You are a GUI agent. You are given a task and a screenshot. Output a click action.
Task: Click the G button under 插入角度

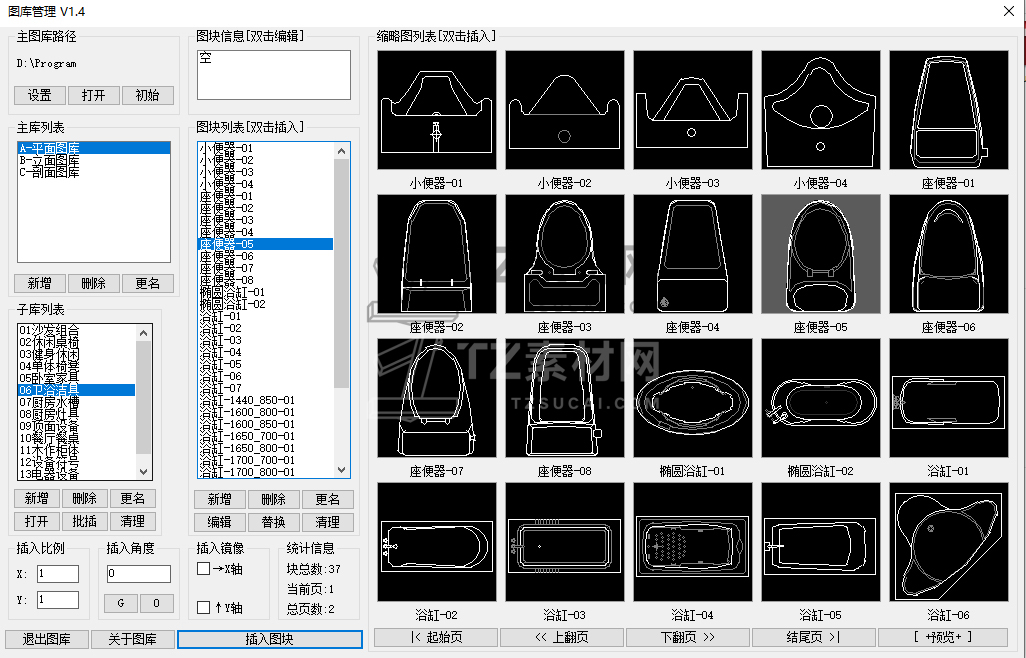121,602
